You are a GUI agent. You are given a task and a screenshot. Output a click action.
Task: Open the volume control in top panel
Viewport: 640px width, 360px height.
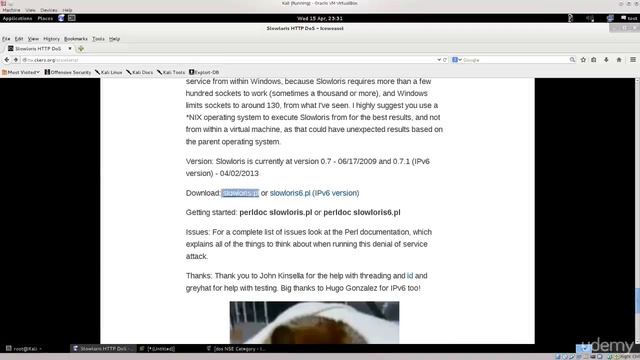590,18
